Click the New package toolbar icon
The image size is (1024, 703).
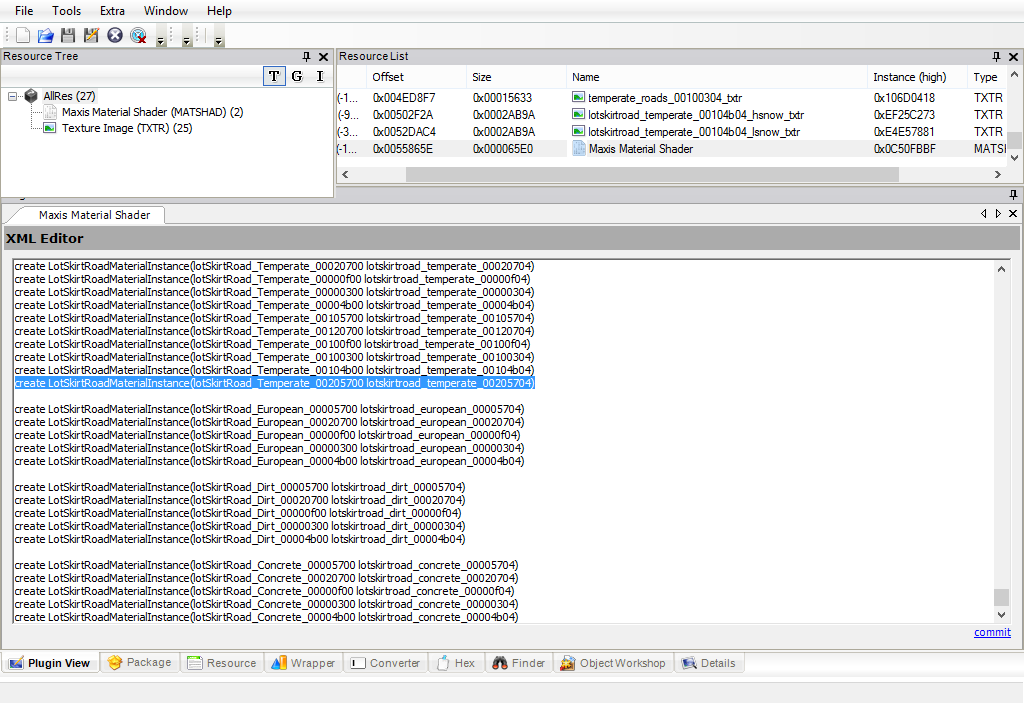pyautogui.click(x=23, y=35)
